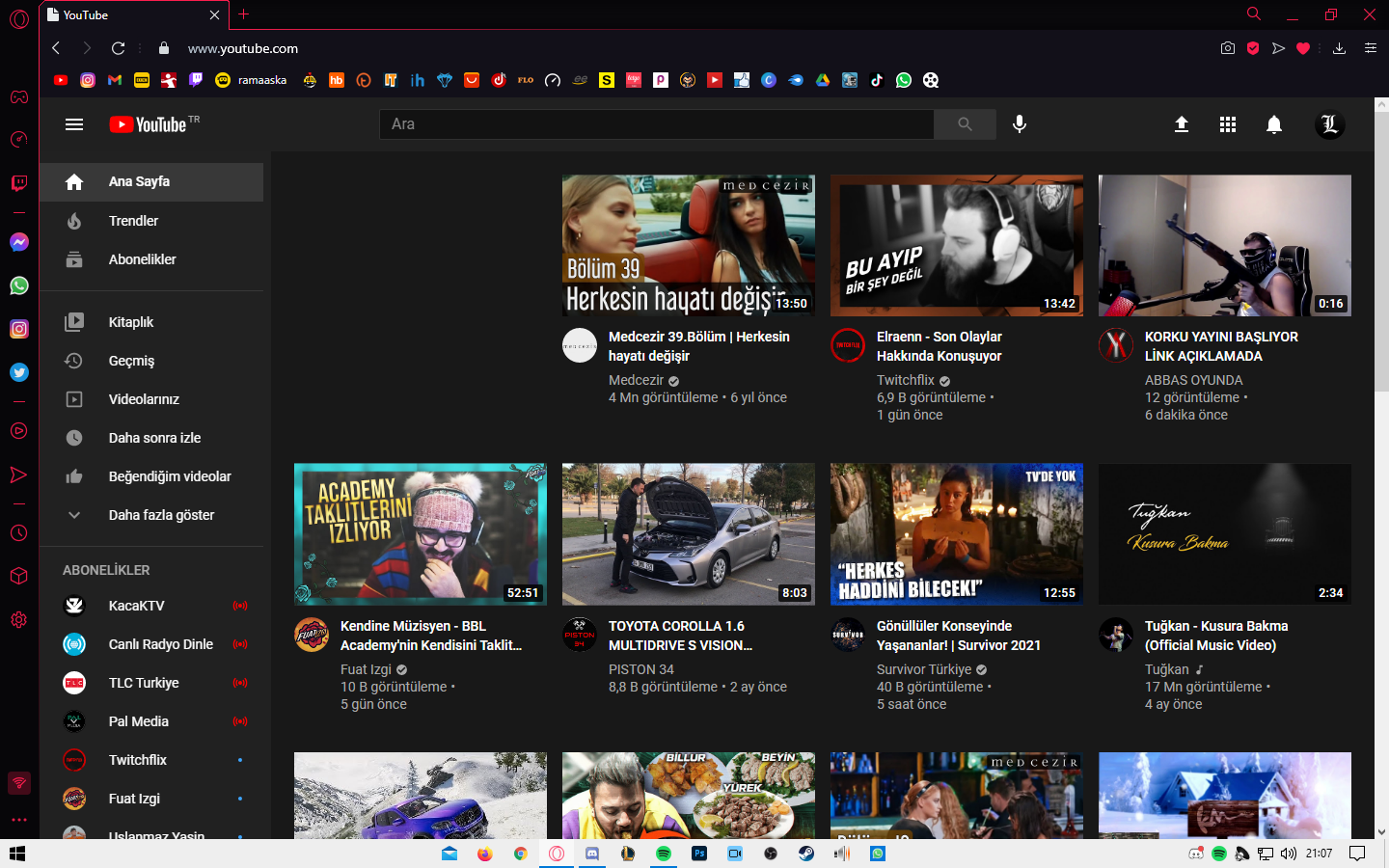The image size is (1389, 868).
Task: Open My Flow arrow icon in sidebar
Action: (x=19, y=475)
